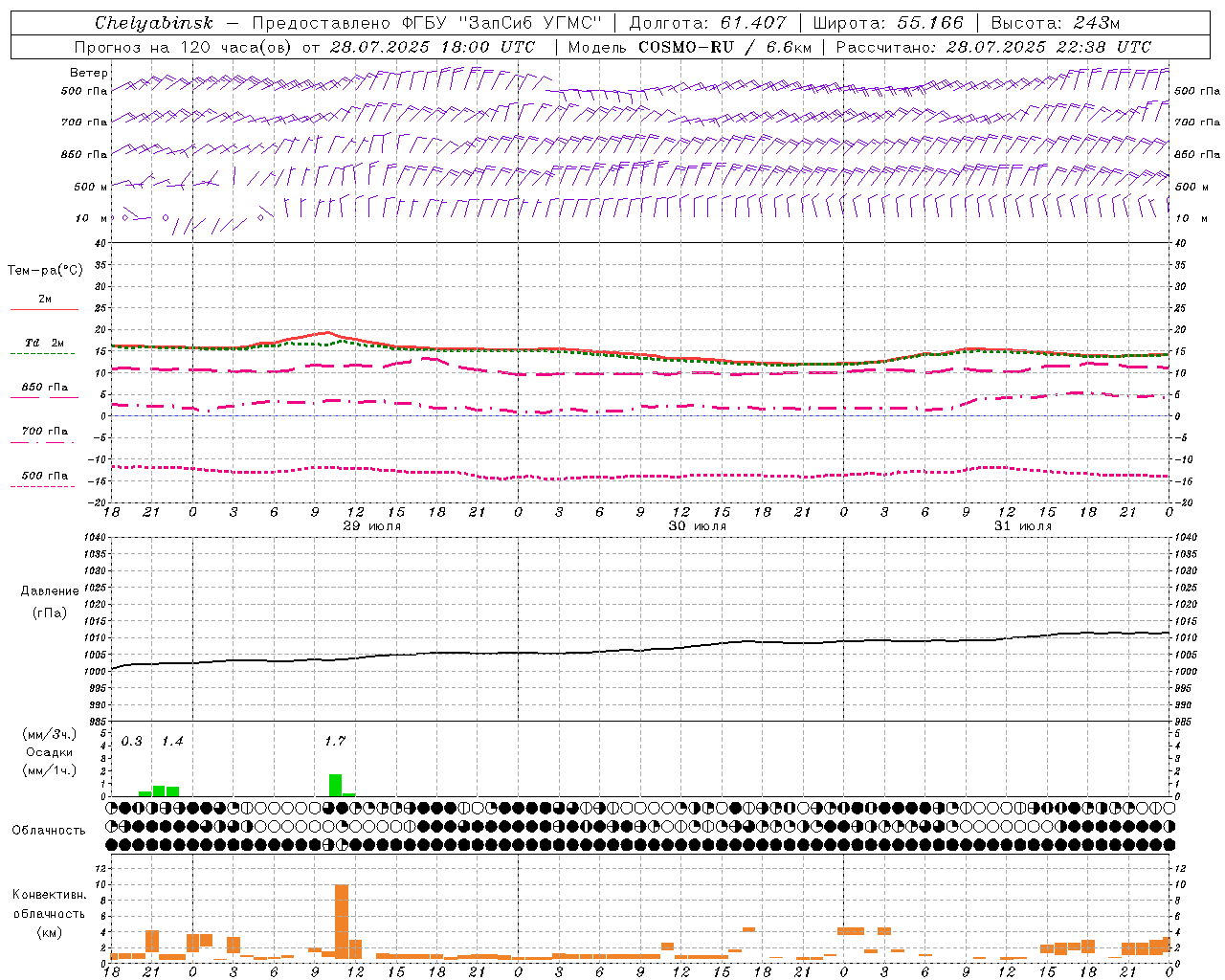Viewport: 1225px width, 980px height.
Task: Click the Chelyabinsk station title
Action: (154, 23)
